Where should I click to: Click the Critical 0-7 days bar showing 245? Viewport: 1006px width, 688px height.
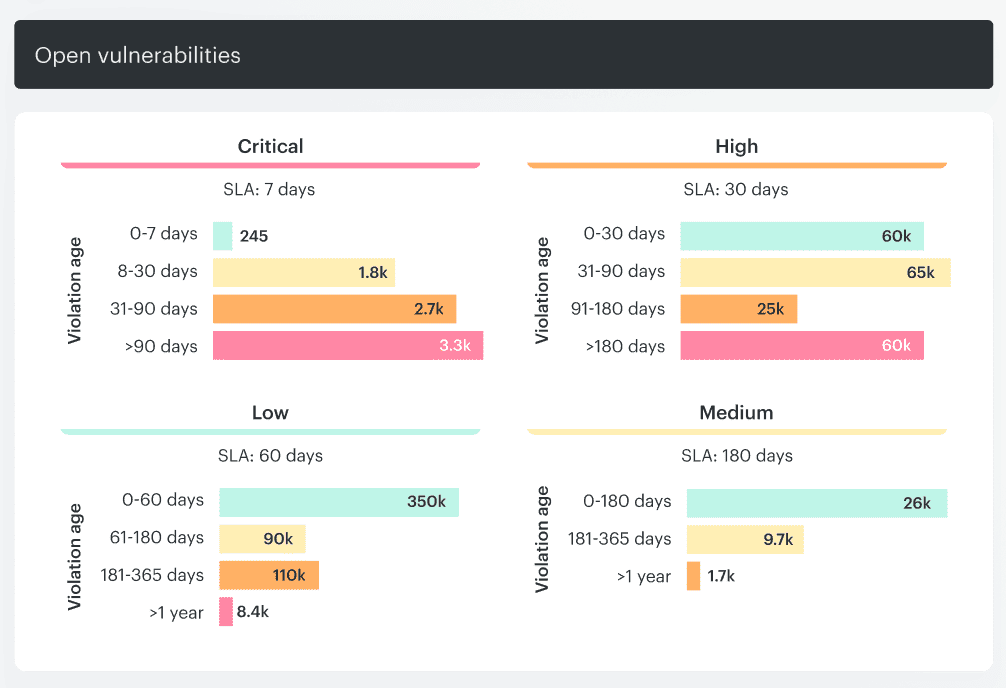coord(223,236)
